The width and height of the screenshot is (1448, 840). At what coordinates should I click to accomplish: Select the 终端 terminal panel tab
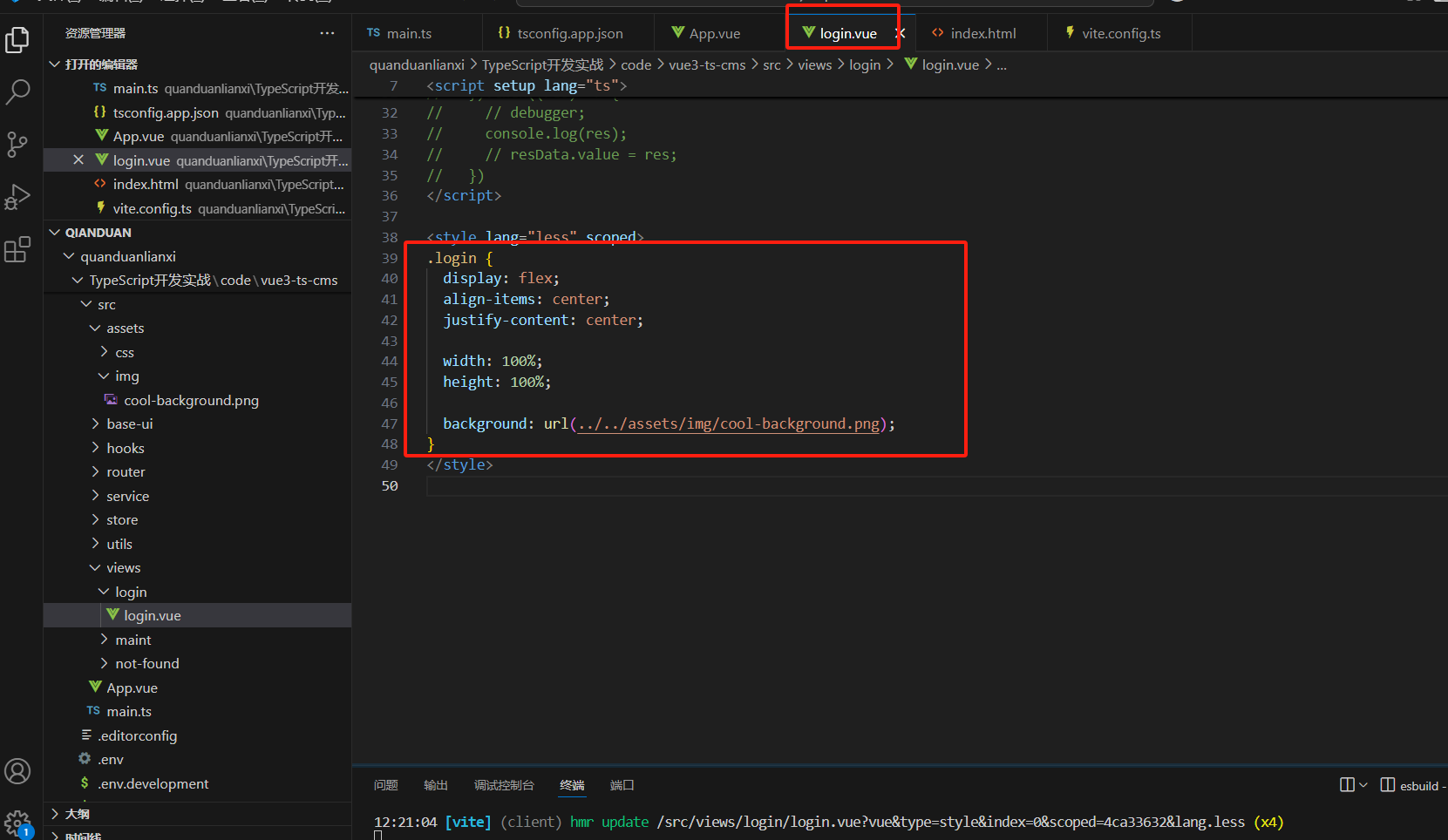click(572, 785)
